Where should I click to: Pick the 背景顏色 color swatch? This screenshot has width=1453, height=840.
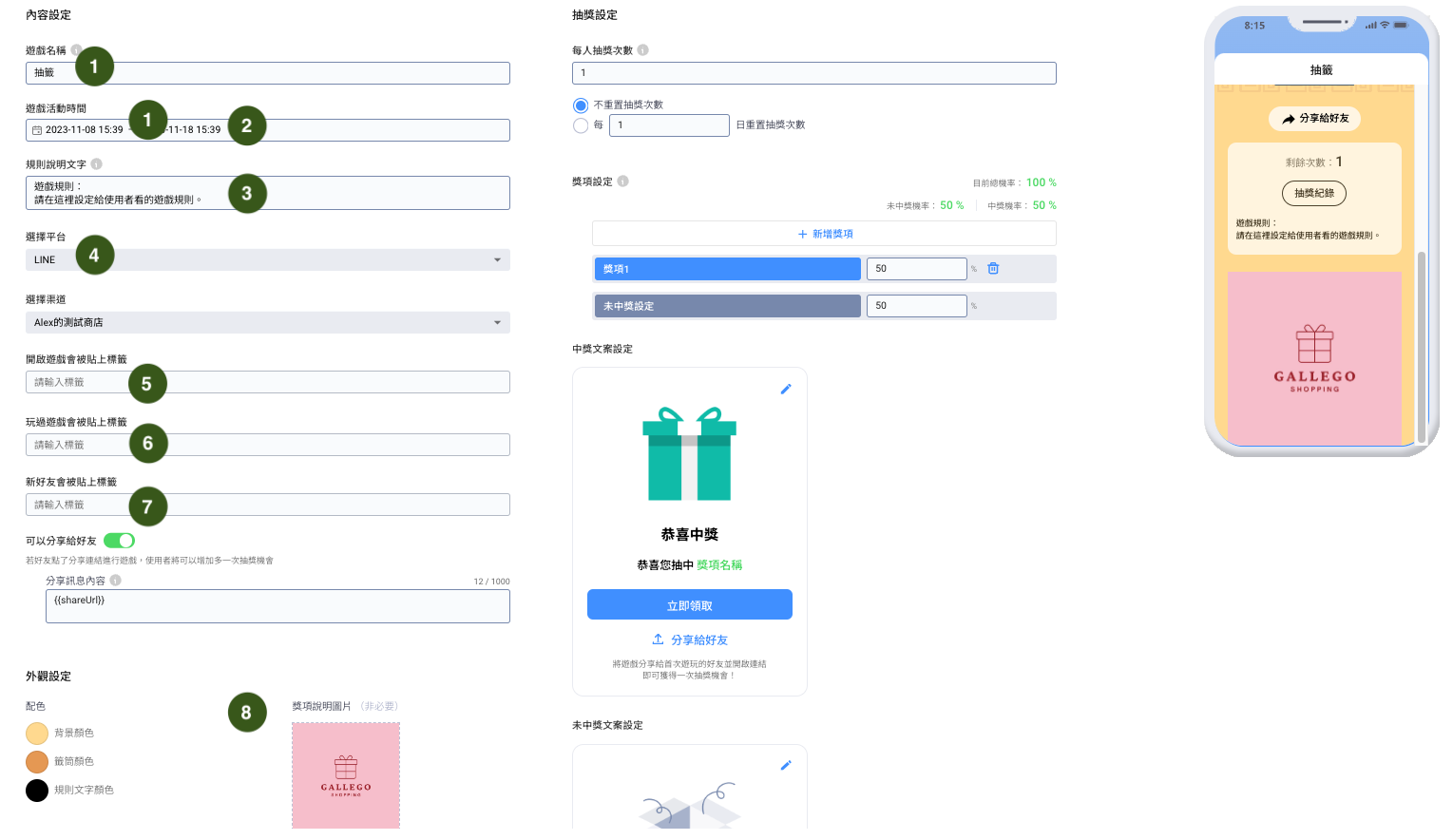coord(37,734)
